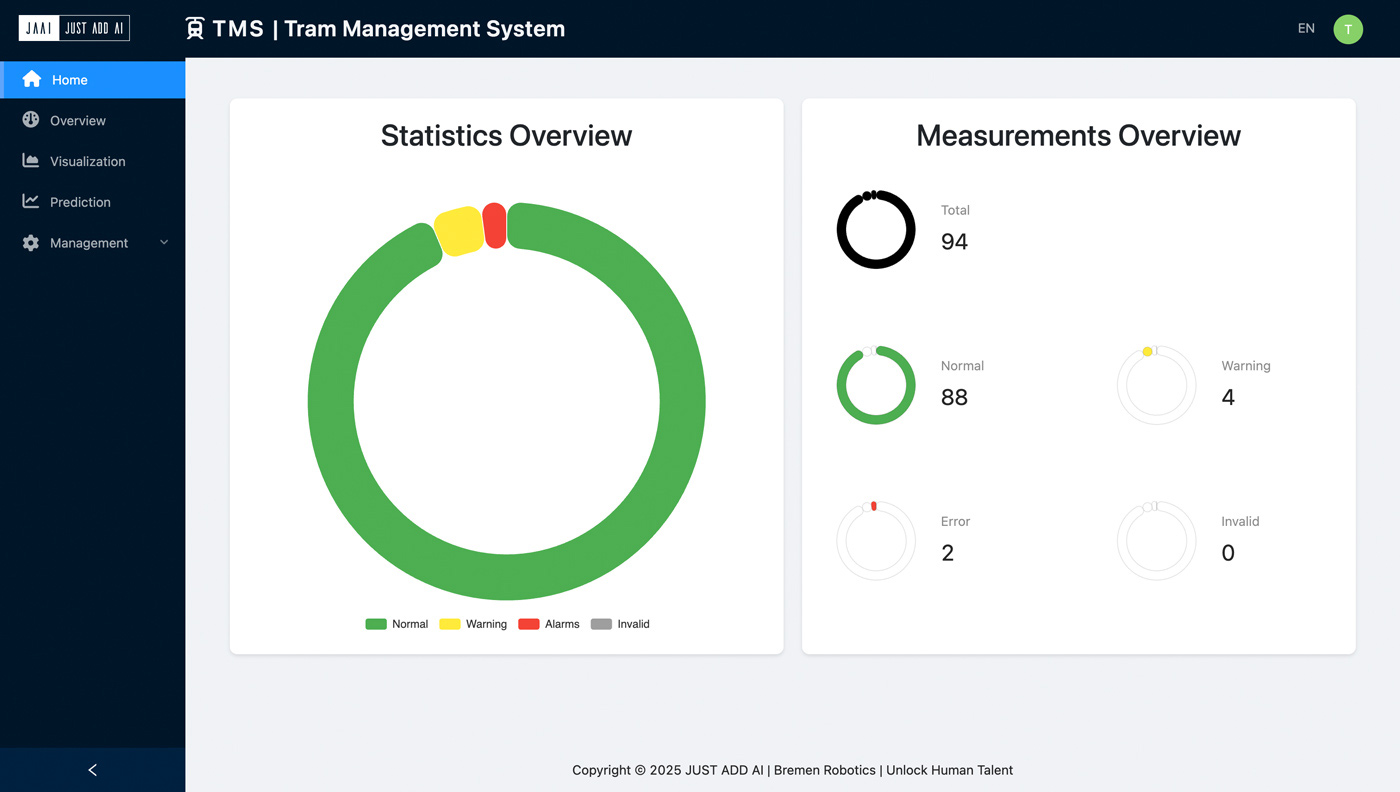This screenshot has height=792, width=1400.
Task: Click the Home house icon in sidebar
Action: [x=31, y=79]
